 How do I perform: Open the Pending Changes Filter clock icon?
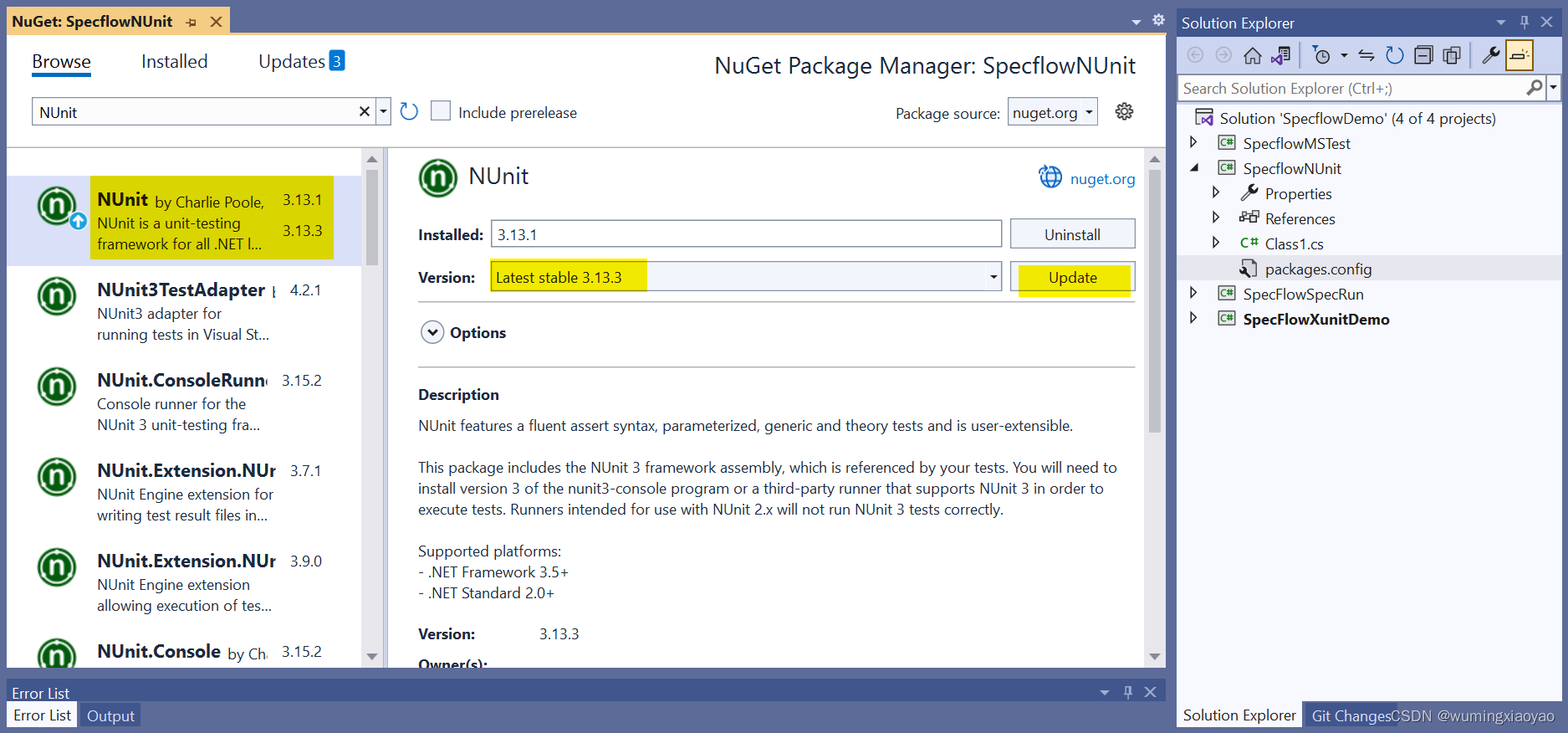coord(1321,55)
